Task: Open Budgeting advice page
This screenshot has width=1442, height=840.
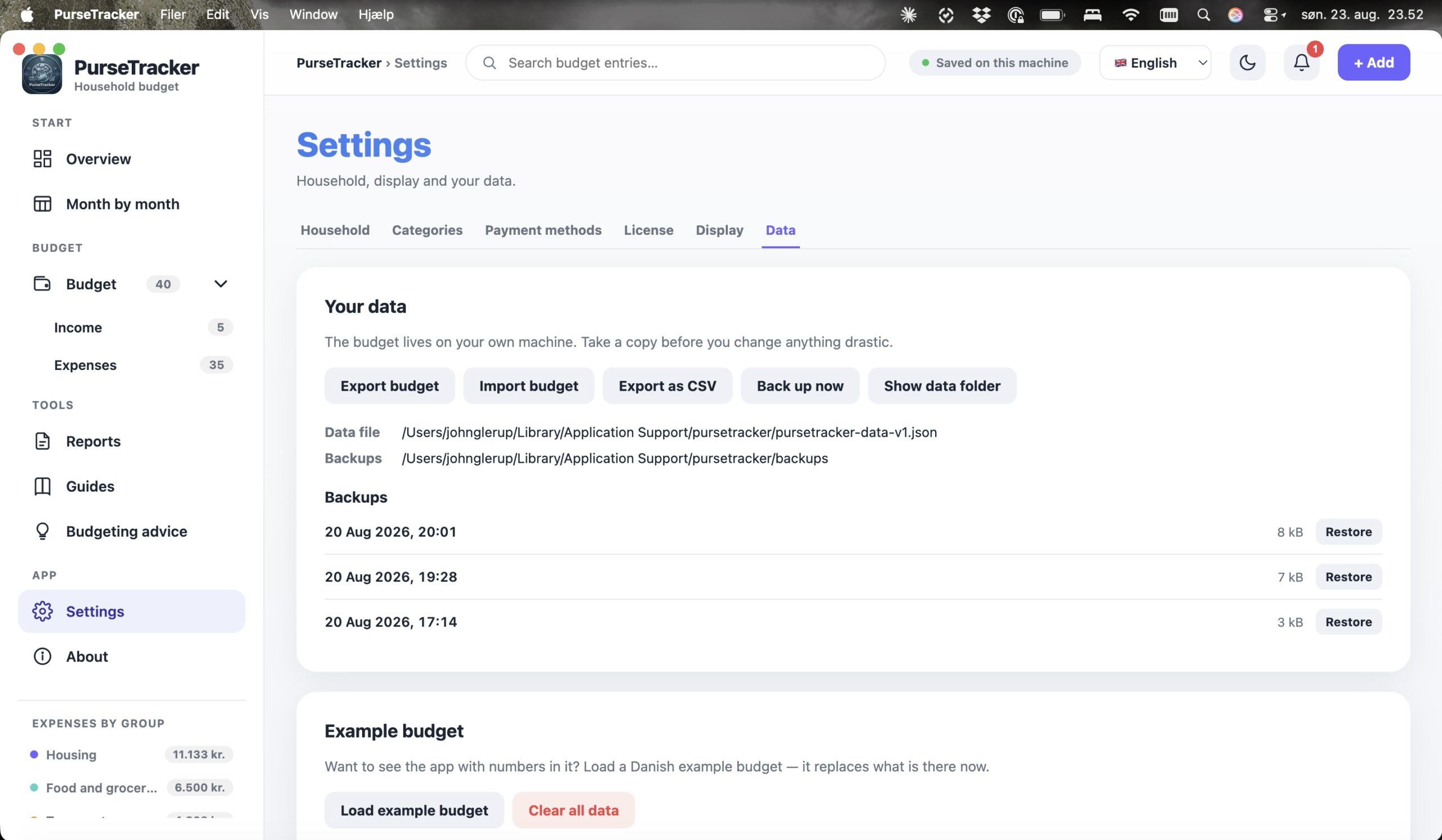Action: click(x=132, y=531)
